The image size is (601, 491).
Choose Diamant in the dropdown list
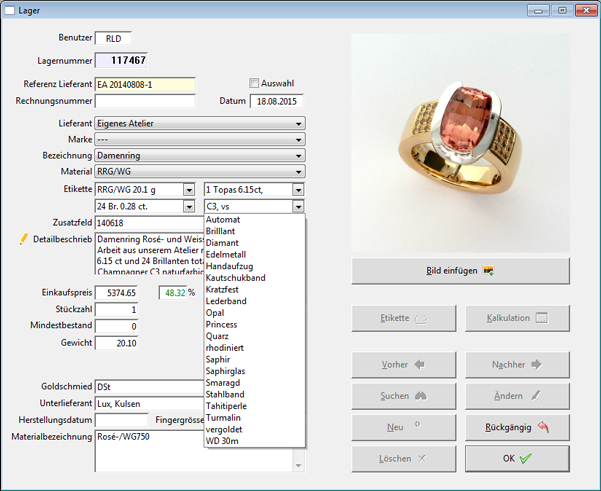pyautogui.click(x=255, y=243)
